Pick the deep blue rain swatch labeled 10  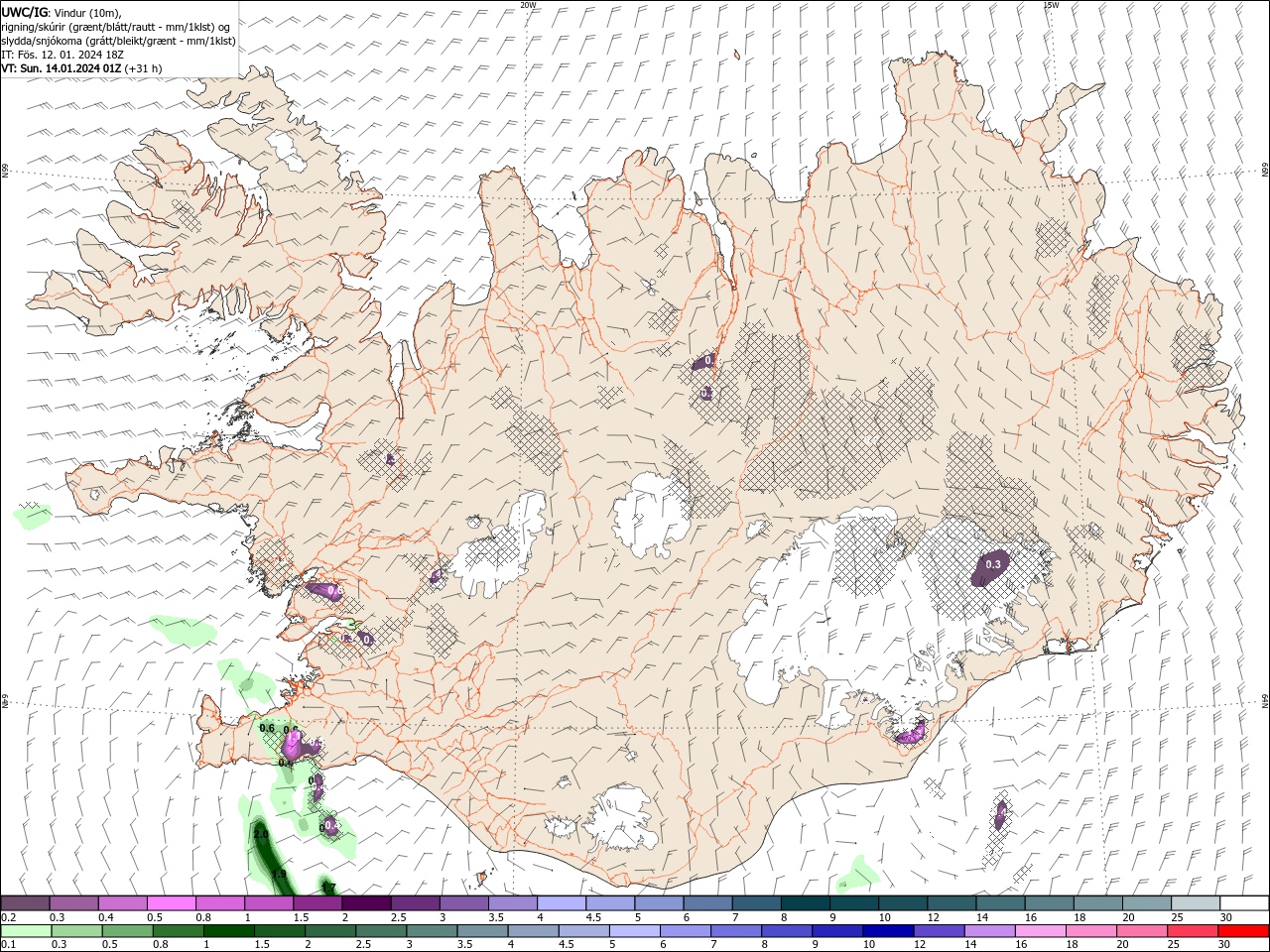click(x=889, y=931)
